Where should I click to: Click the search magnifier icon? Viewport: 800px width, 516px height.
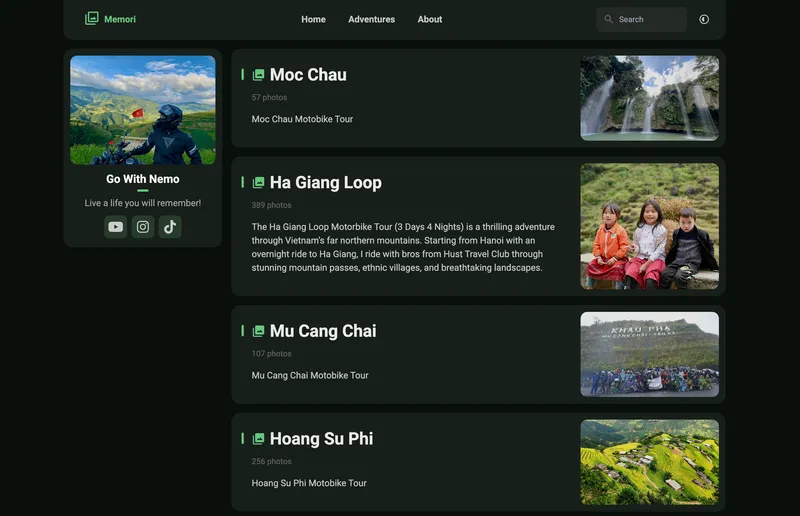(608, 19)
